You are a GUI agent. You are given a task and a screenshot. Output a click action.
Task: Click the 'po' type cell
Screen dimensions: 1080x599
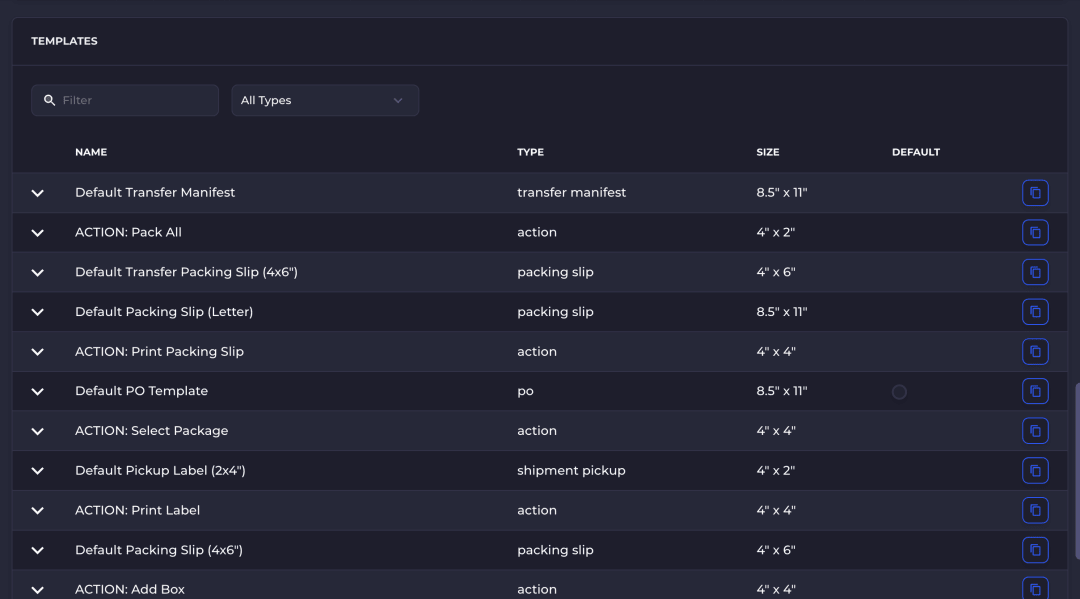[526, 391]
